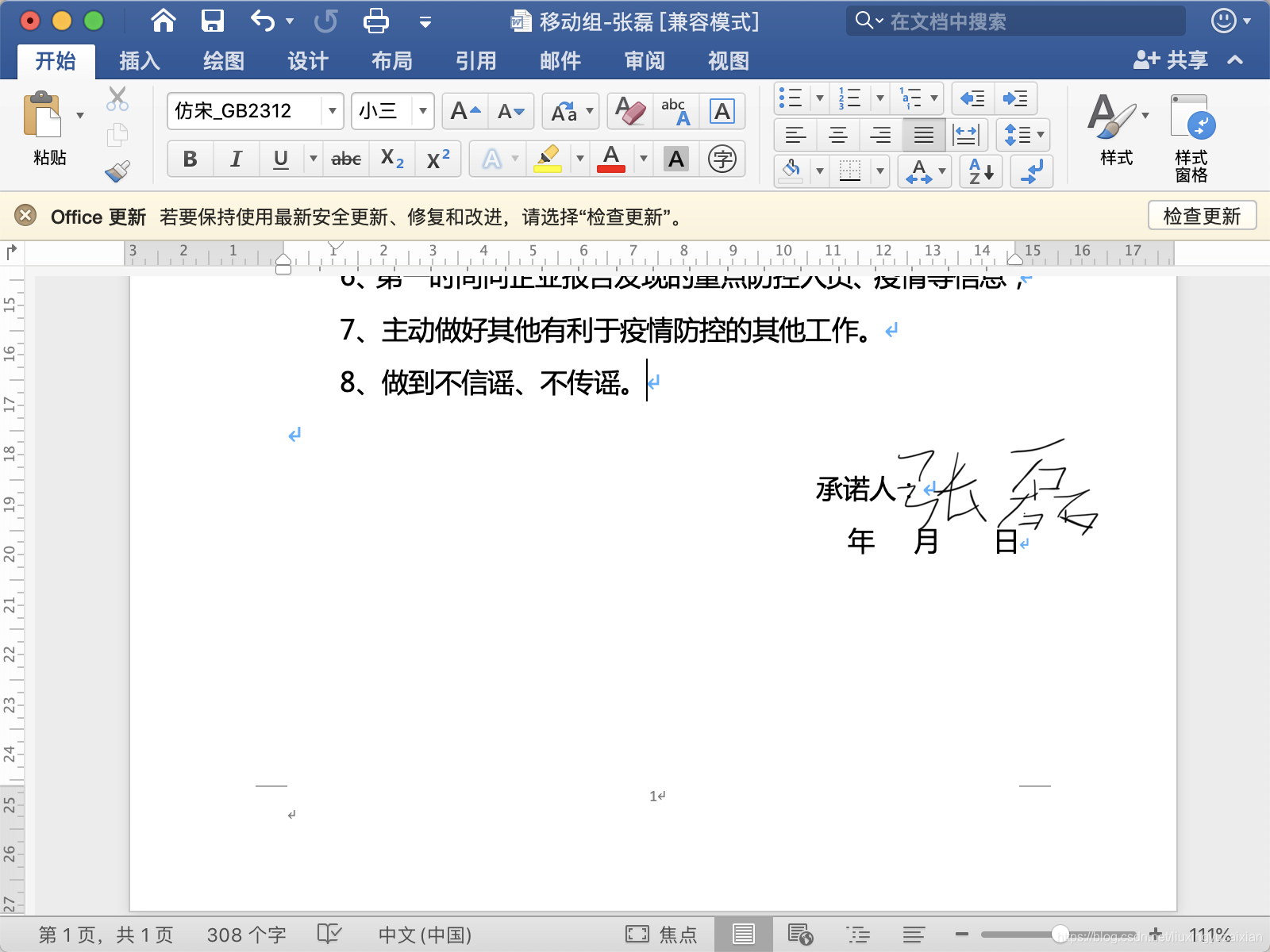Apply superscript formatting
The width and height of the screenshot is (1270, 952).
438,159
